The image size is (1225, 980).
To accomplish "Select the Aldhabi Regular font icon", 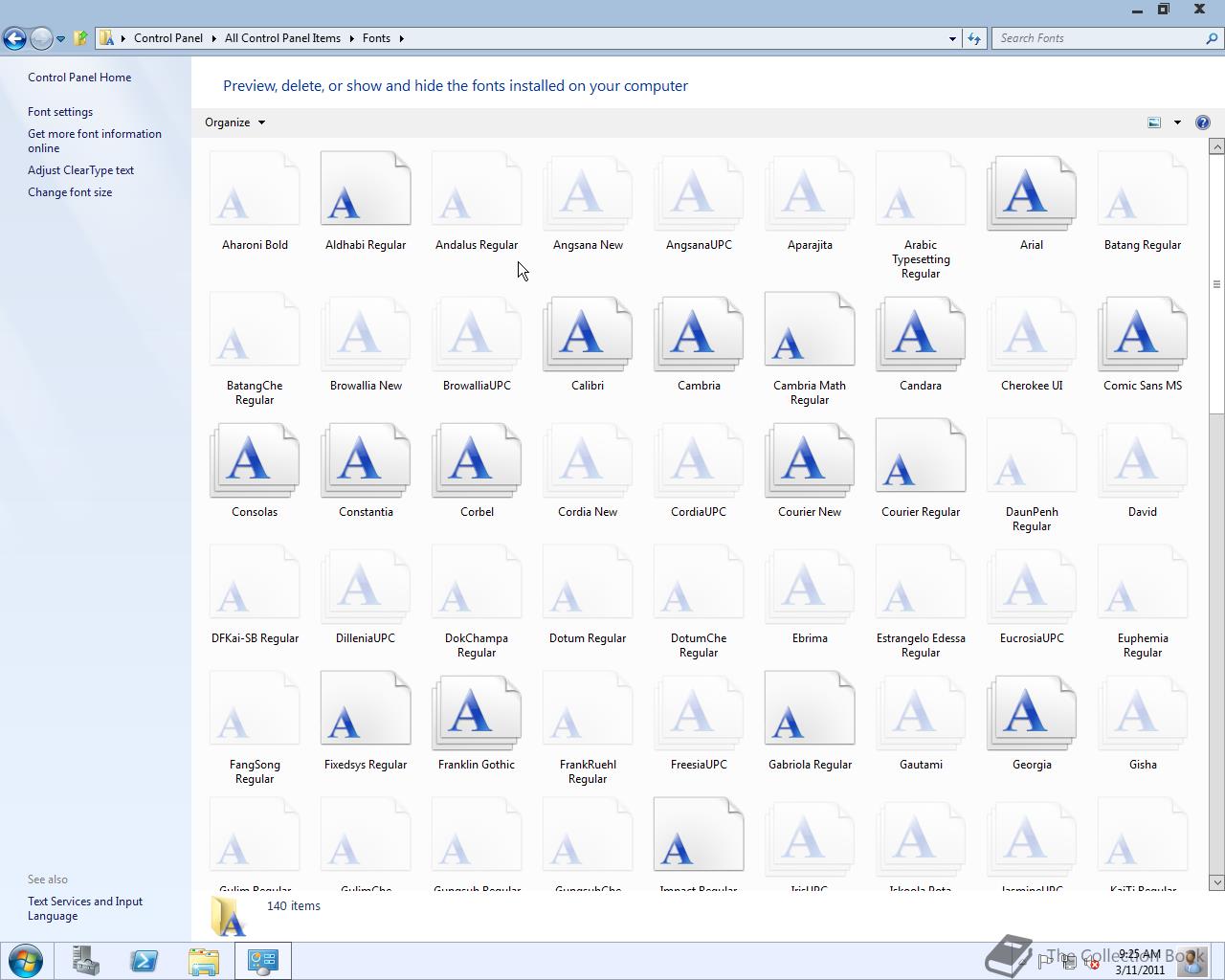I will click(366, 190).
